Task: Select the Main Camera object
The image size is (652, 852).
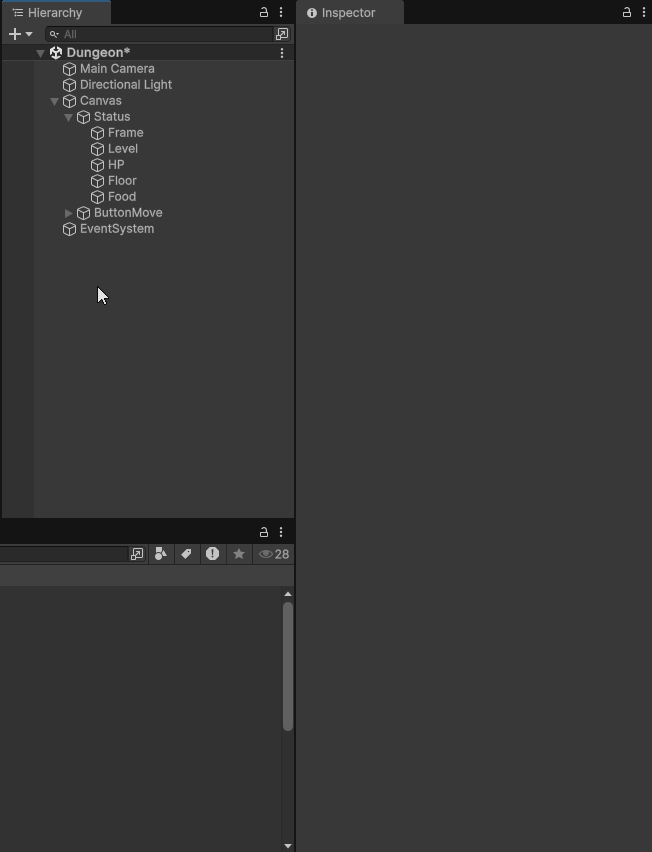Action: [x=117, y=69]
